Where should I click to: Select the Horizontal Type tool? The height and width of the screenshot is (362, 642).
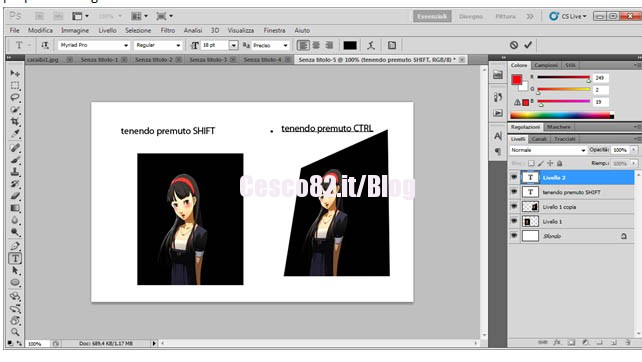click(15, 258)
